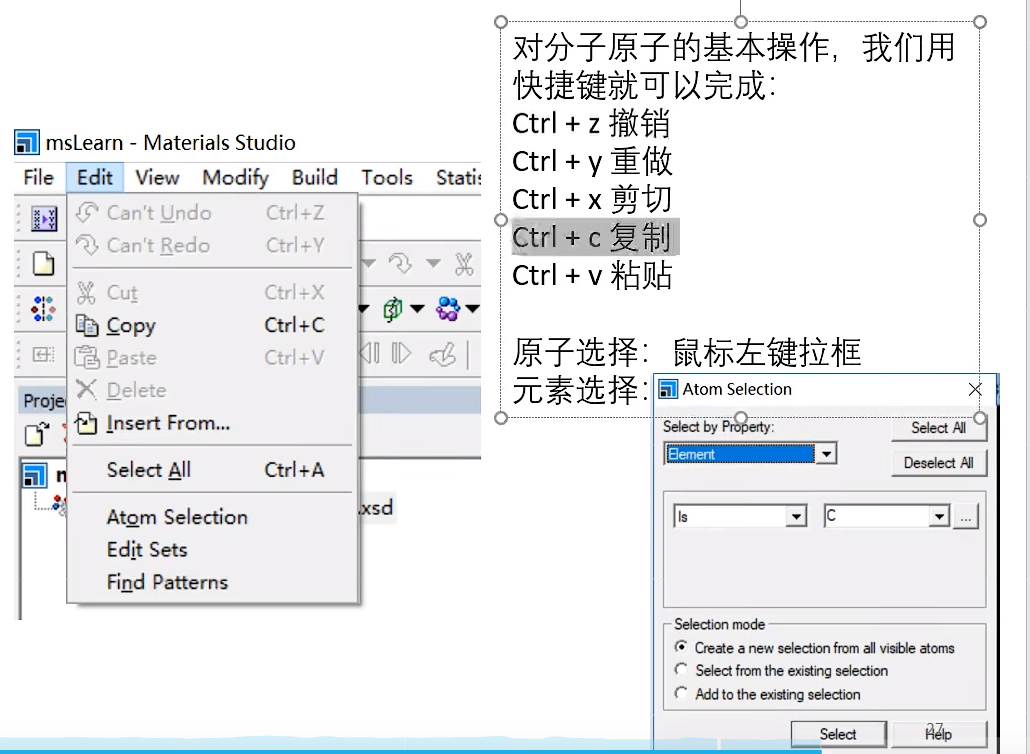Enable 'Add to the existing selection' mode
This screenshot has height=754, width=1030.
click(x=681, y=694)
